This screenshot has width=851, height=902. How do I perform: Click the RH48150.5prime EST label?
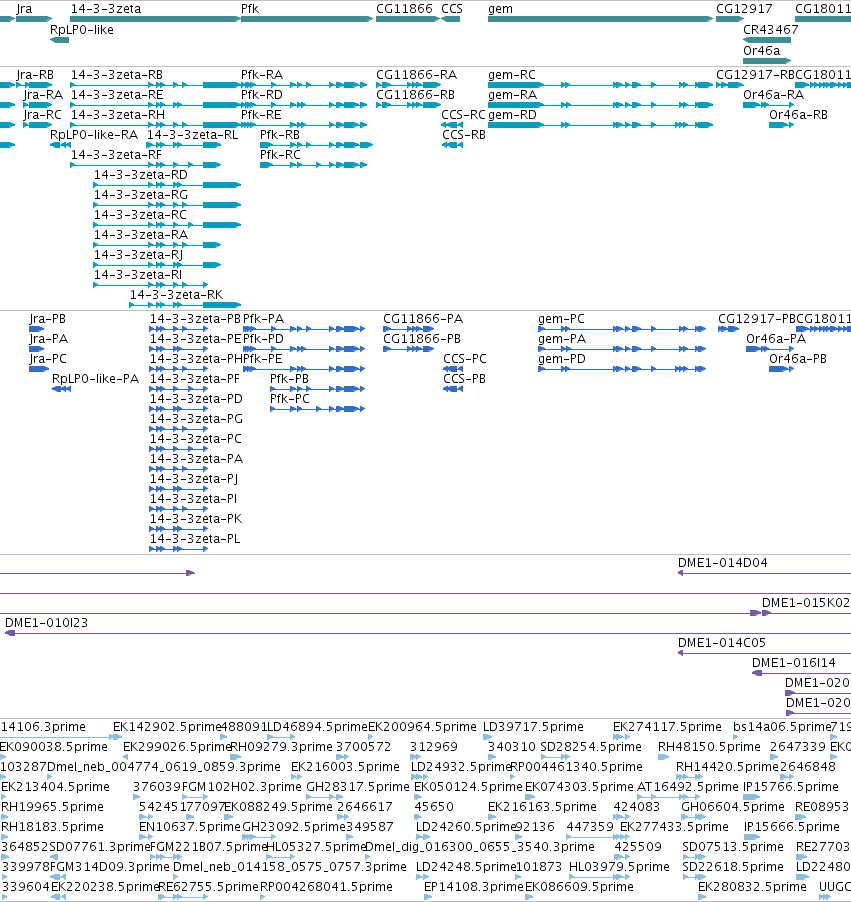709,747
